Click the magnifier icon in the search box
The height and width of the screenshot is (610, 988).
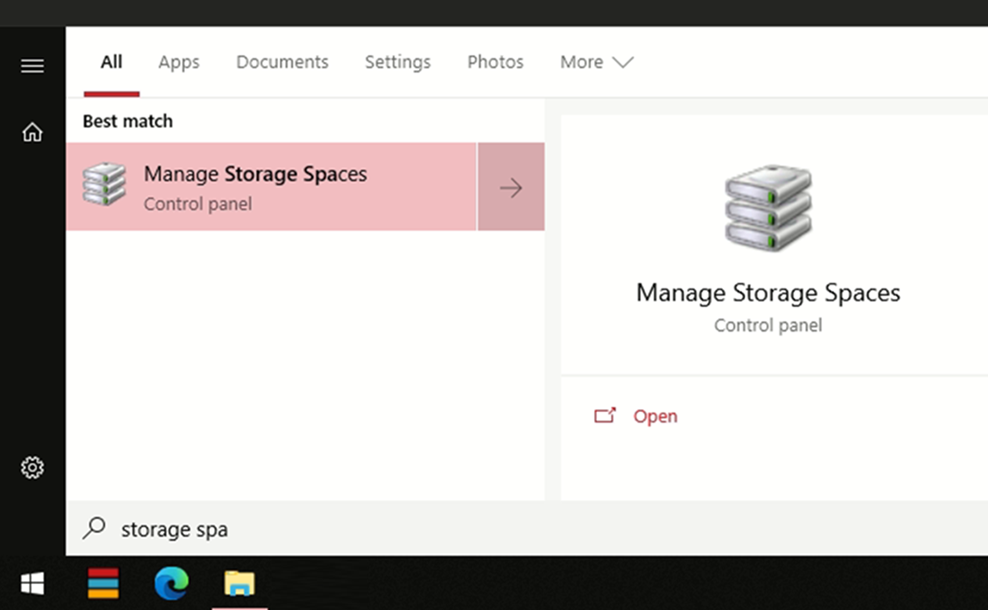tap(95, 528)
